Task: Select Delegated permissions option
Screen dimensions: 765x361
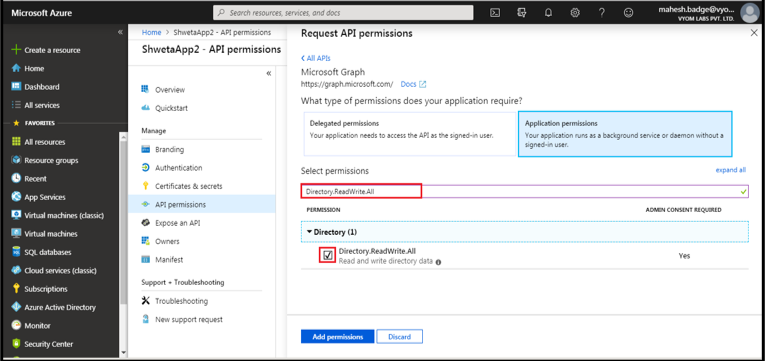Action: coord(410,134)
